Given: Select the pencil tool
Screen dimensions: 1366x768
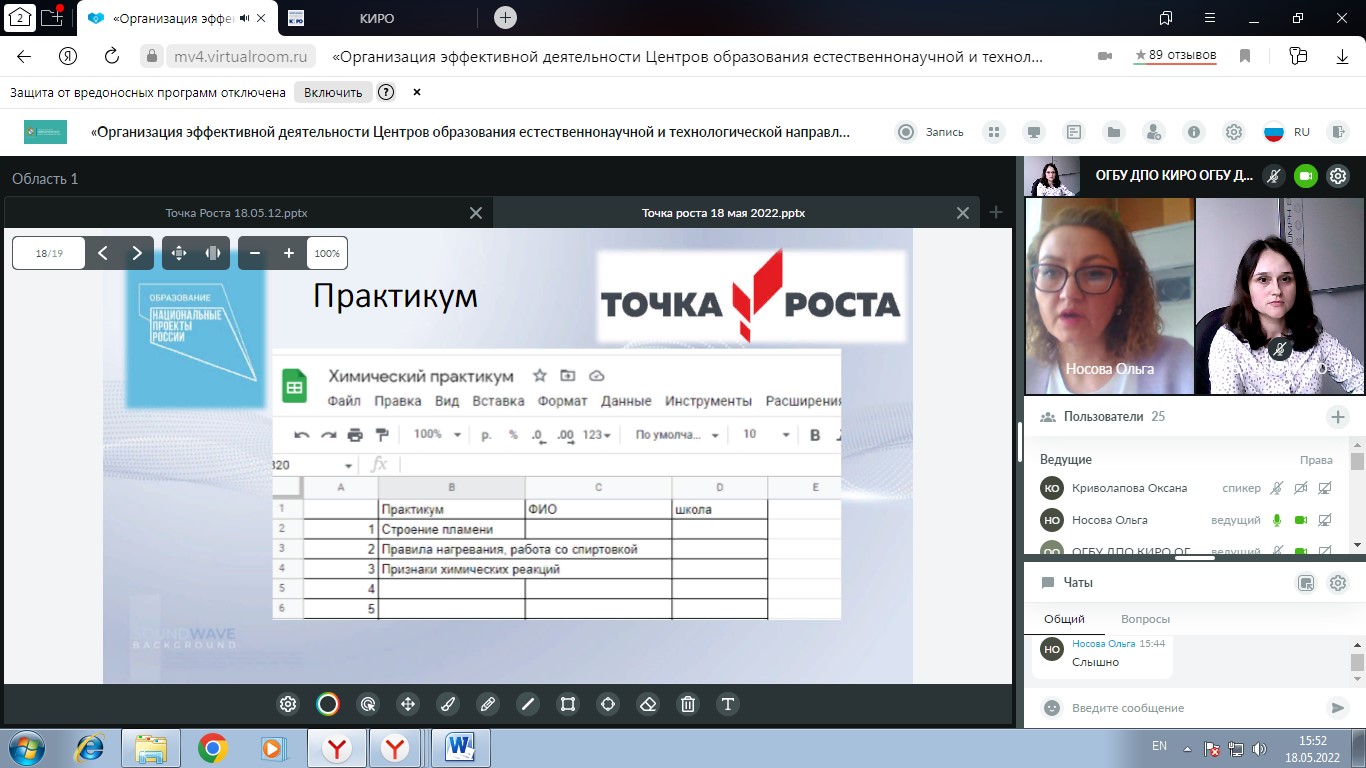Looking at the screenshot, I should pyautogui.click(x=488, y=704).
